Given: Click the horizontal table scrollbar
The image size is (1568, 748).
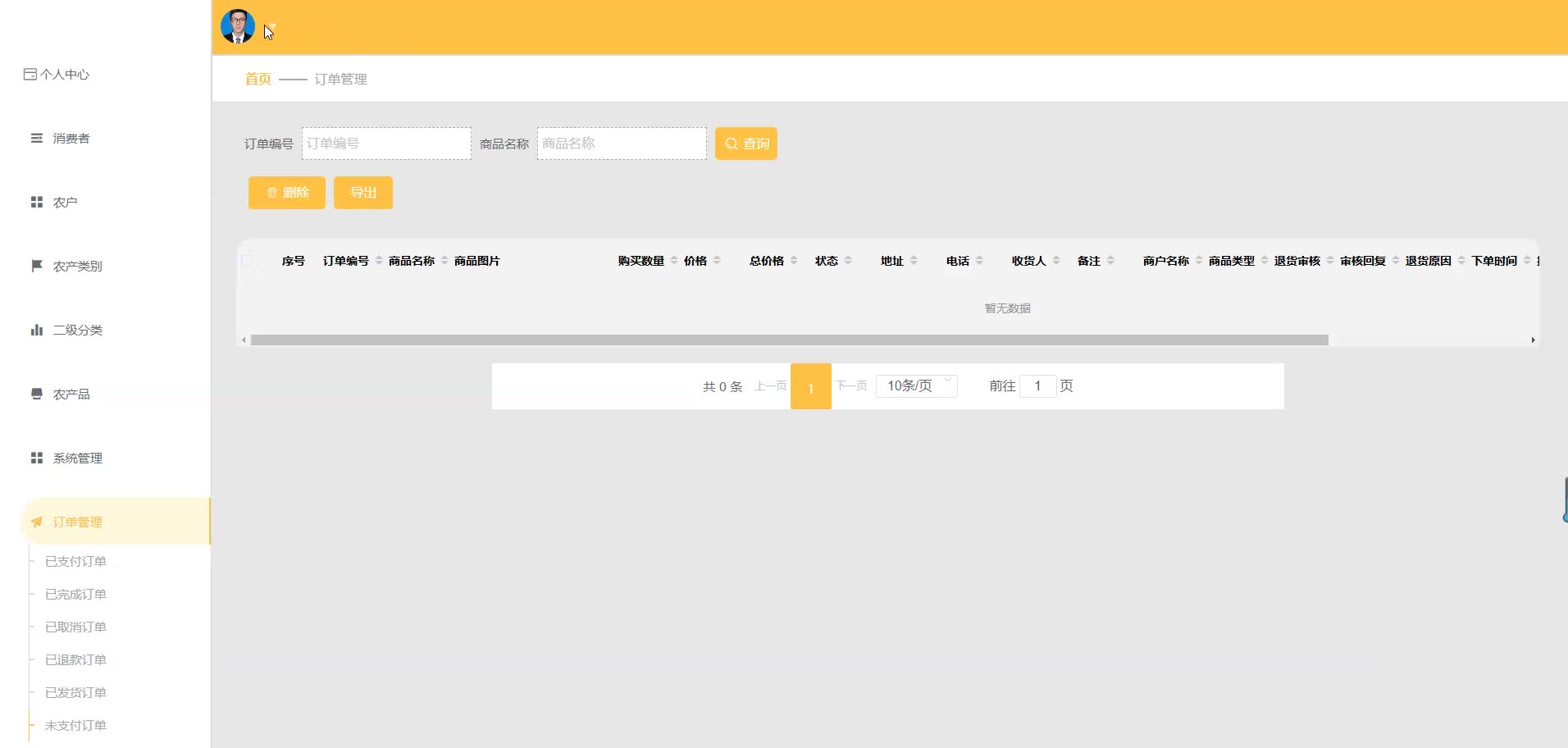Looking at the screenshot, I should point(789,340).
